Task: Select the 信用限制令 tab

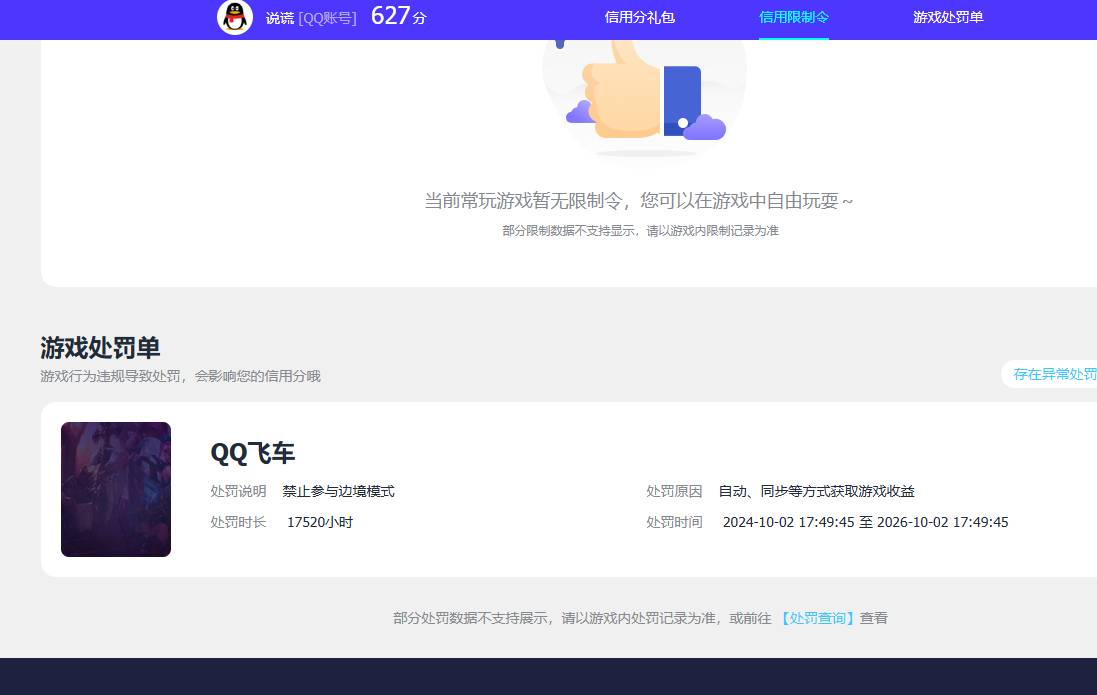Action: pos(794,17)
